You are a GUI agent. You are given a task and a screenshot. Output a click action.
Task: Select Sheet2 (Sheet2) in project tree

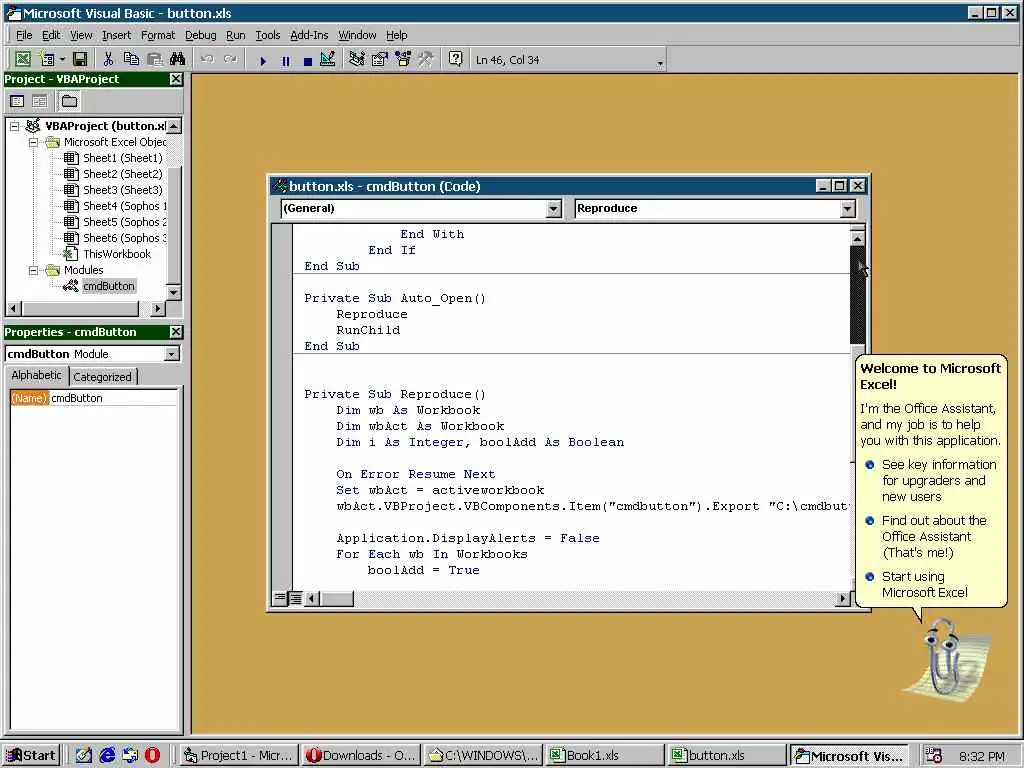(x=122, y=174)
